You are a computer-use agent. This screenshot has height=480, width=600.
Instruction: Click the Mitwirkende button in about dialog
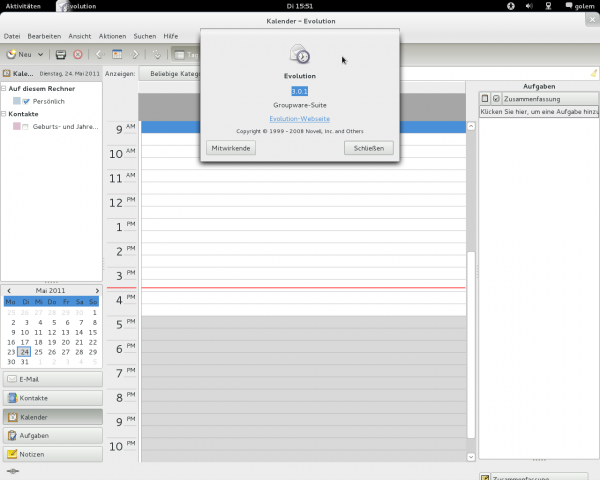(x=231, y=148)
